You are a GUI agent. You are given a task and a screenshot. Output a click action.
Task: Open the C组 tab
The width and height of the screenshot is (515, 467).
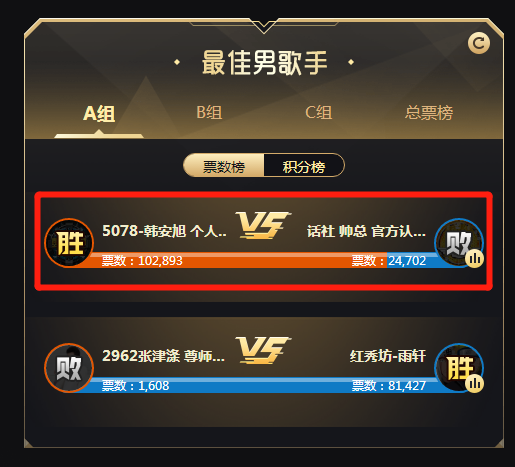click(x=318, y=113)
